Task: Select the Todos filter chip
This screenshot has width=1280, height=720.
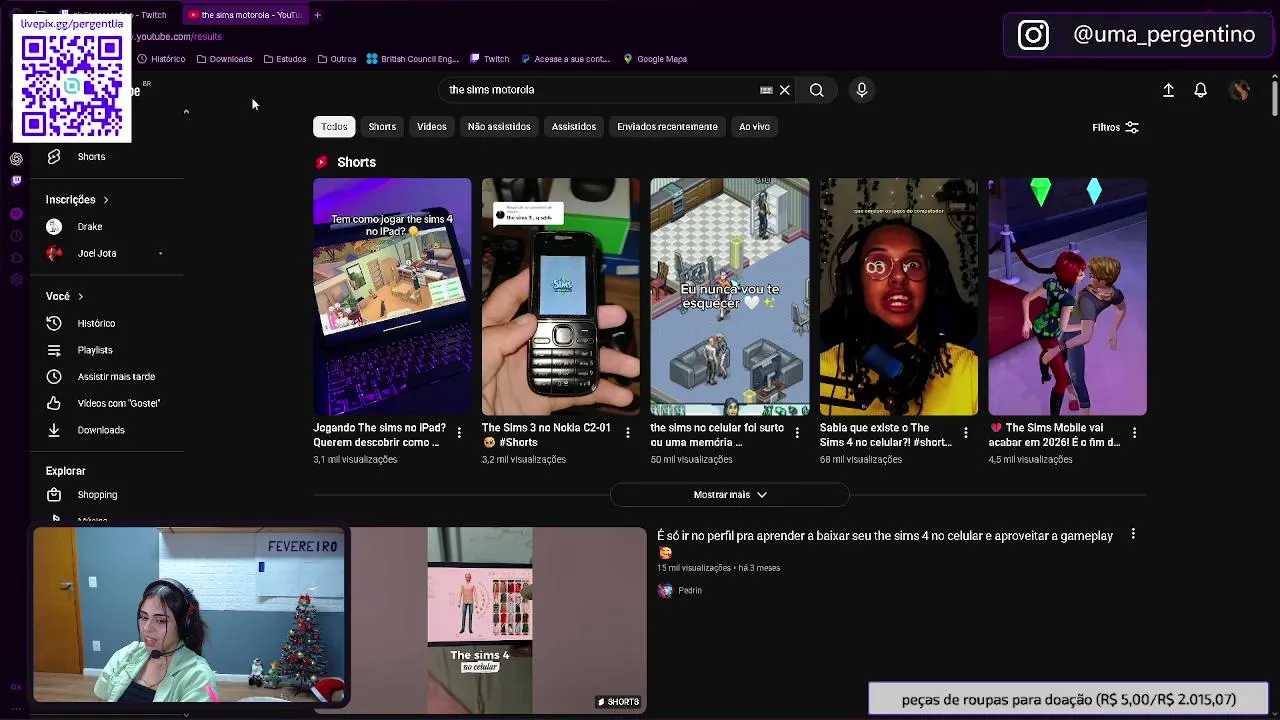Action: [334, 127]
